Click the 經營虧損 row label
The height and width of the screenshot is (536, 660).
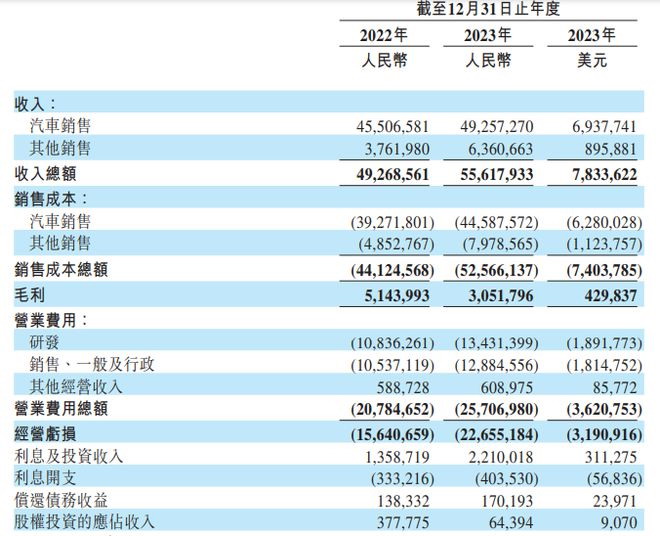46,435
